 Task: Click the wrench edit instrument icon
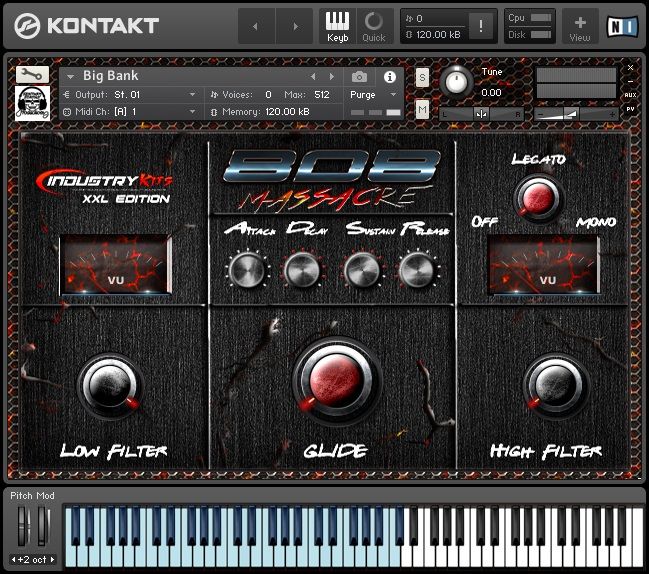coord(33,74)
